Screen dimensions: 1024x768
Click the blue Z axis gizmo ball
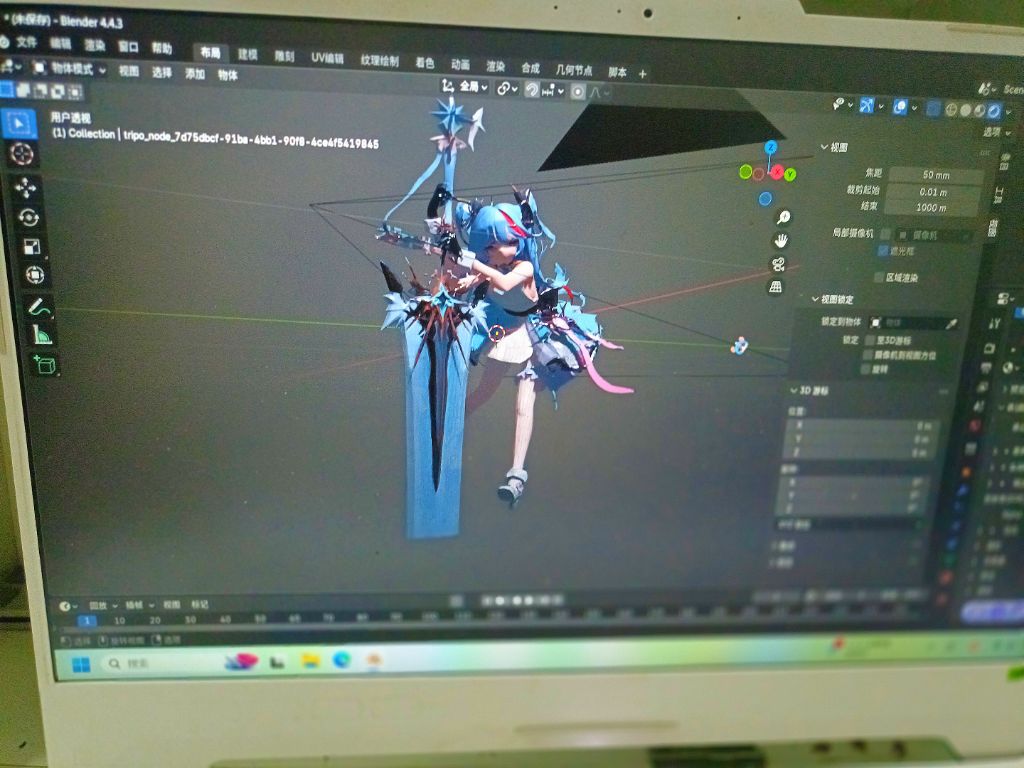[x=771, y=147]
